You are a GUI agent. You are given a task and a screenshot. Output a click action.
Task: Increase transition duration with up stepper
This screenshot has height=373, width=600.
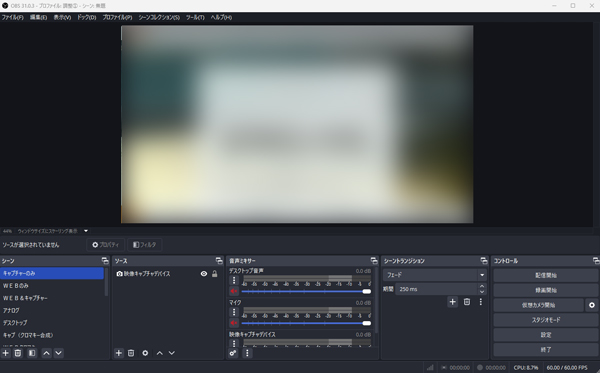[482, 286]
